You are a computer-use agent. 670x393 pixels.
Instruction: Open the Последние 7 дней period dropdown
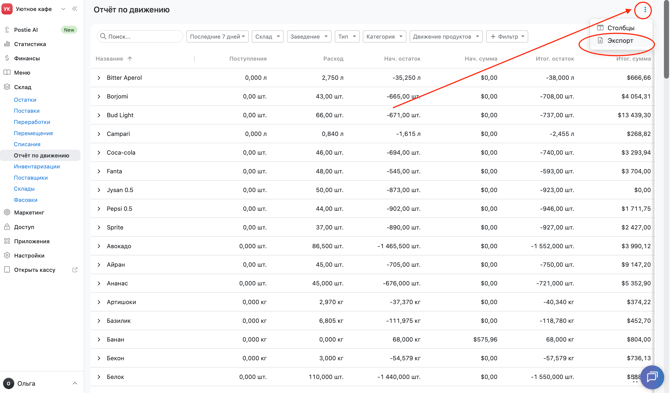coord(217,36)
